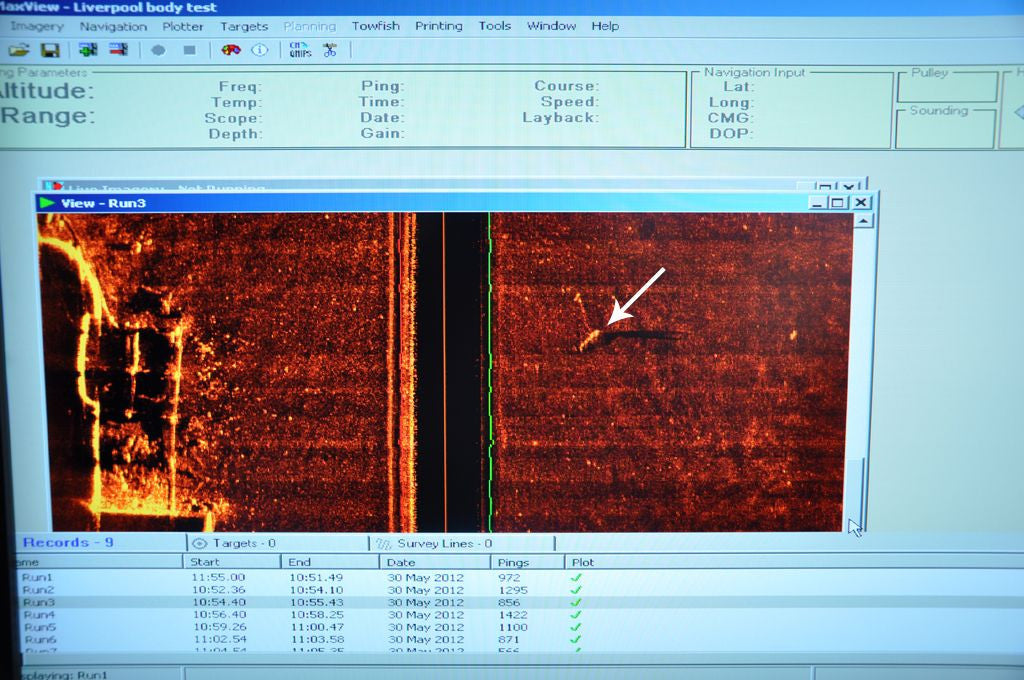Click the glasses view toolbar icon
Screen dimensions: 1024x680
click(230, 50)
